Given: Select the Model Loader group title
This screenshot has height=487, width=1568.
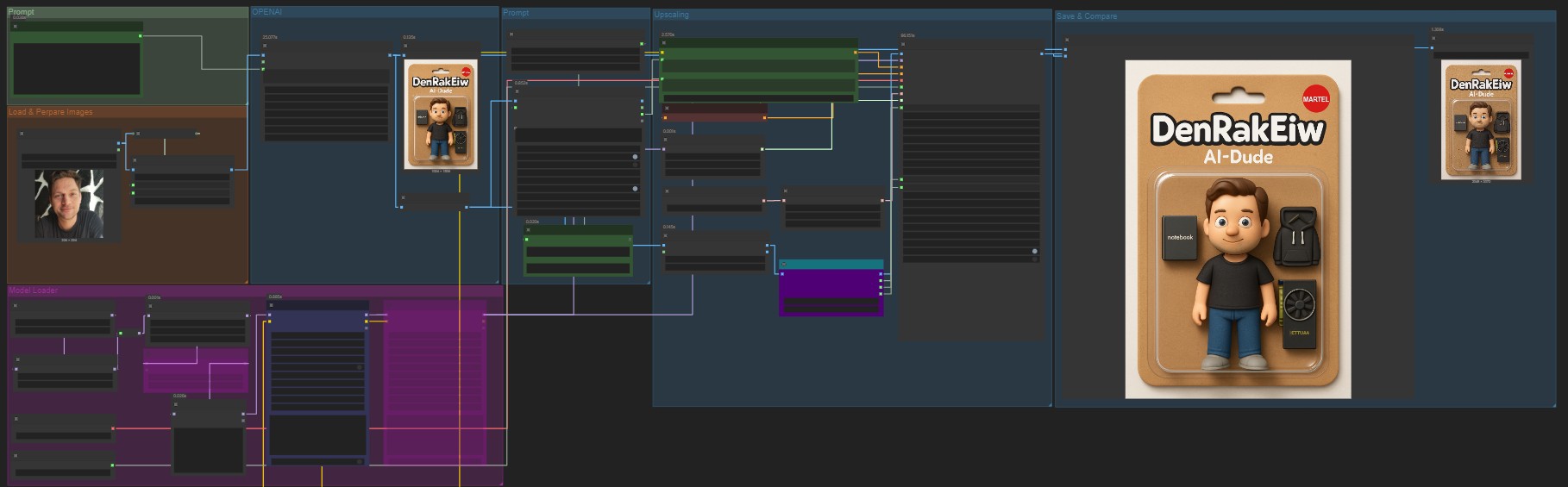Looking at the screenshot, I should [34, 290].
